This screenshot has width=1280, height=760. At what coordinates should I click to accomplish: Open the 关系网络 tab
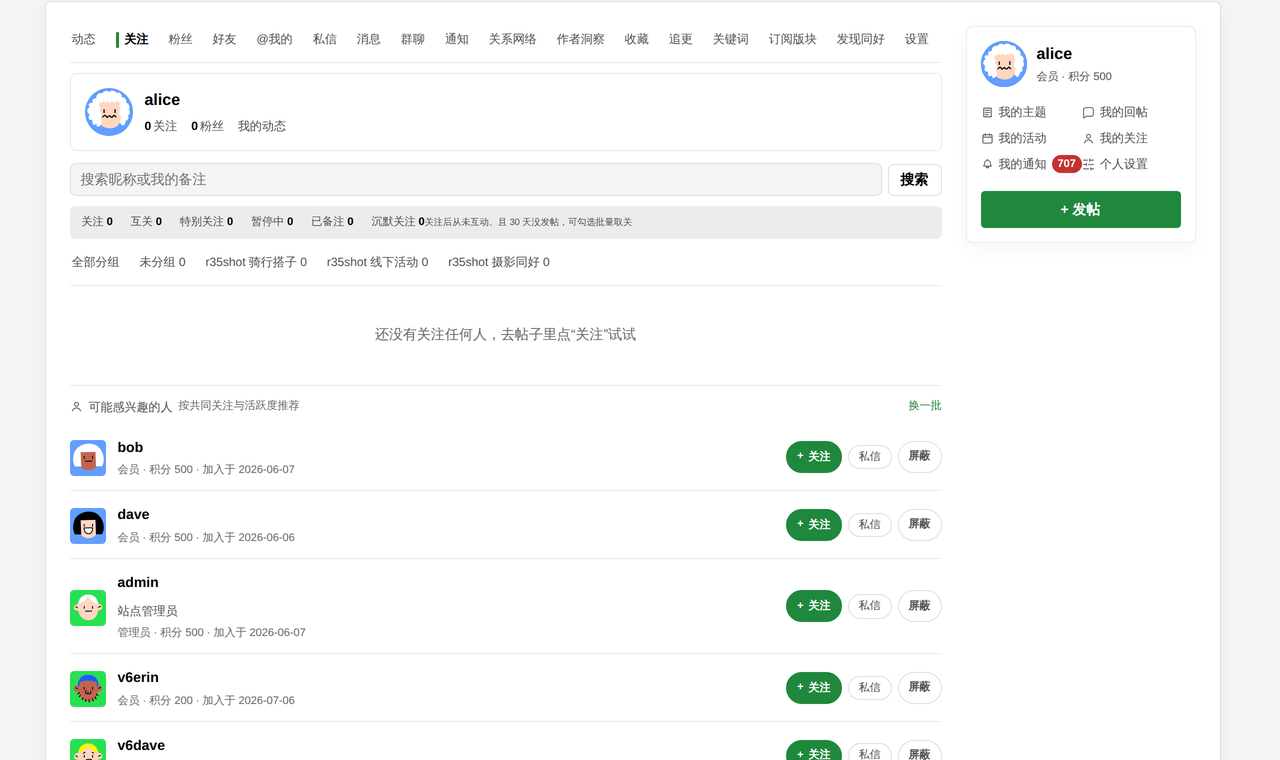click(x=512, y=39)
